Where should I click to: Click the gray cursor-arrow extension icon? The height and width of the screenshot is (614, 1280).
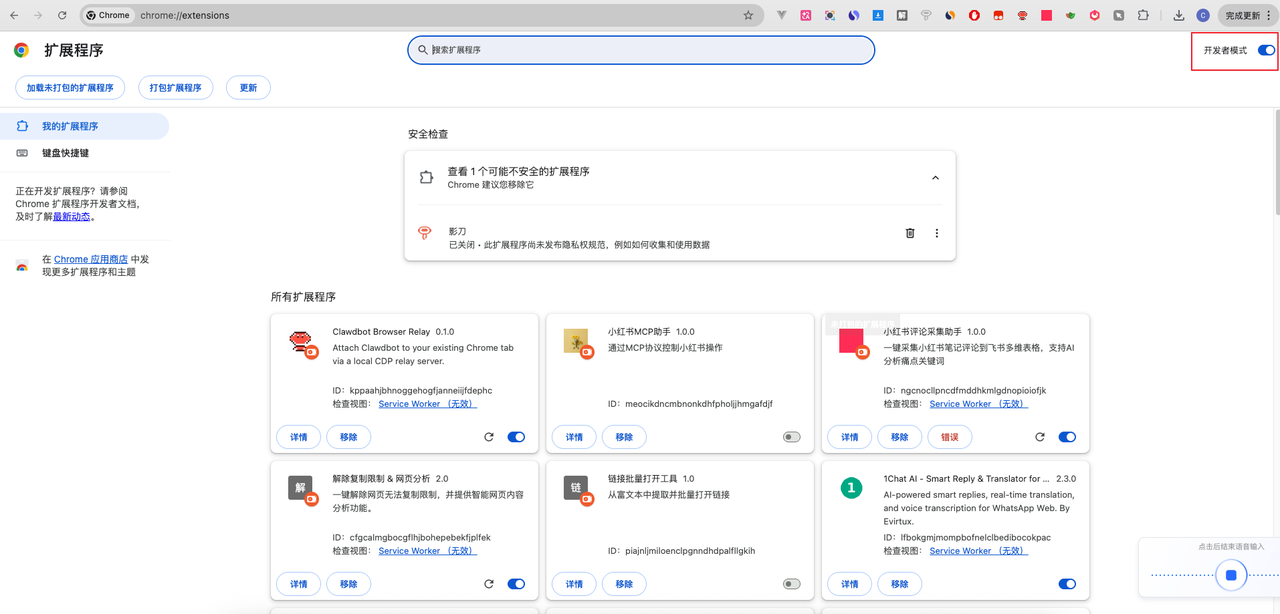[x=1118, y=15]
